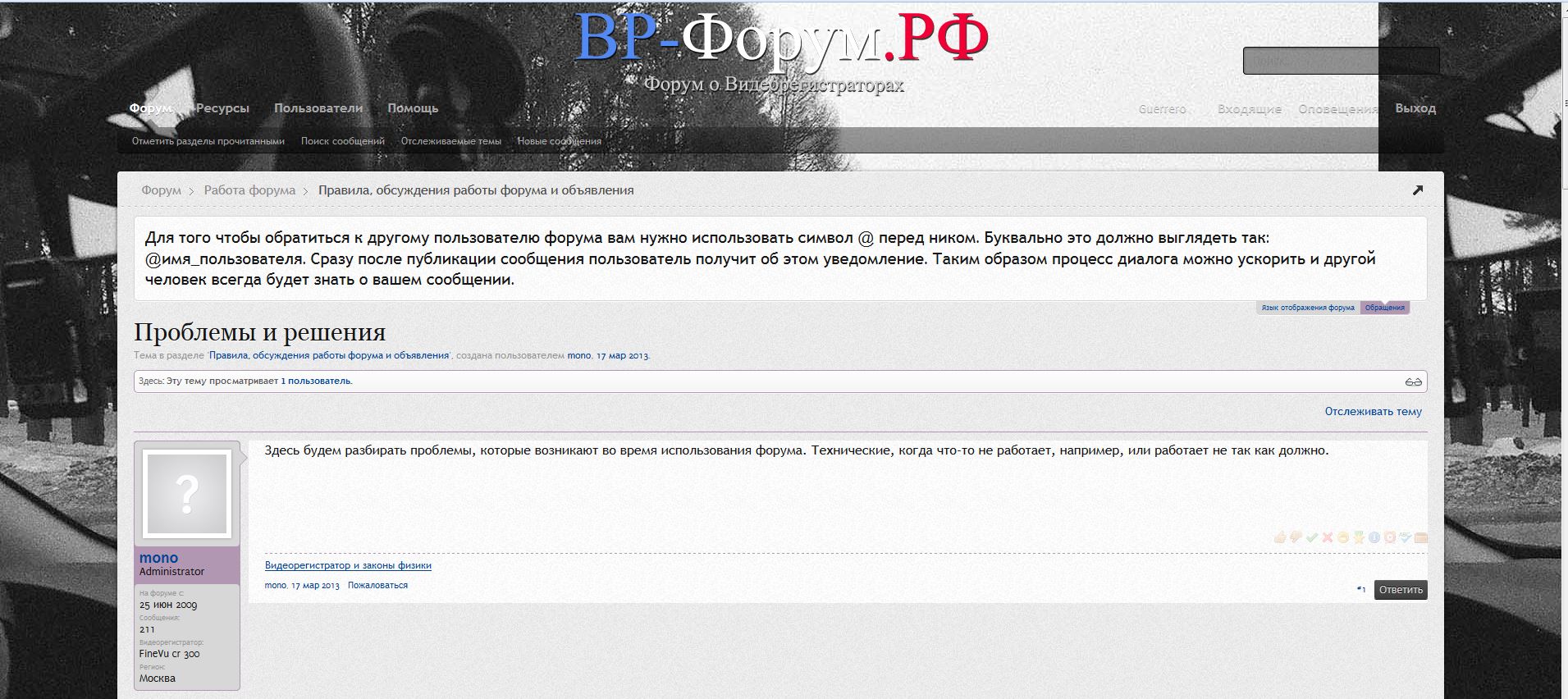1568x699 pixels.
Task: Click the search field at top right
Action: tap(1341, 61)
